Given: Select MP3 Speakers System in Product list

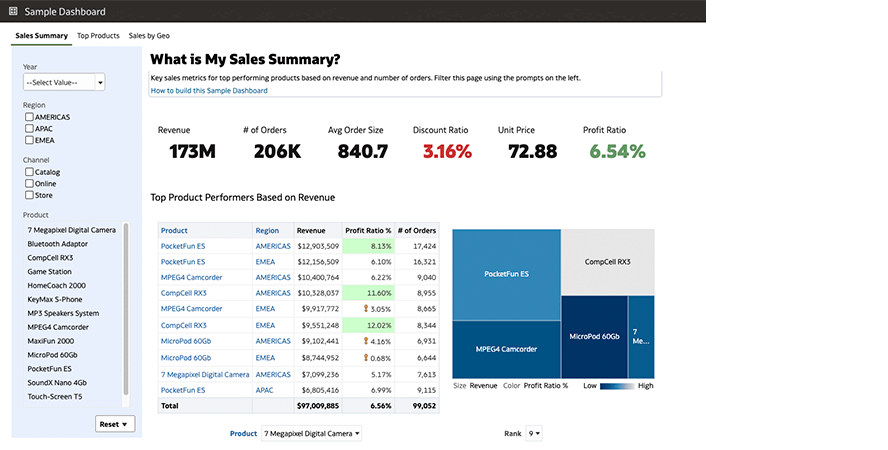Looking at the screenshot, I should (63, 313).
